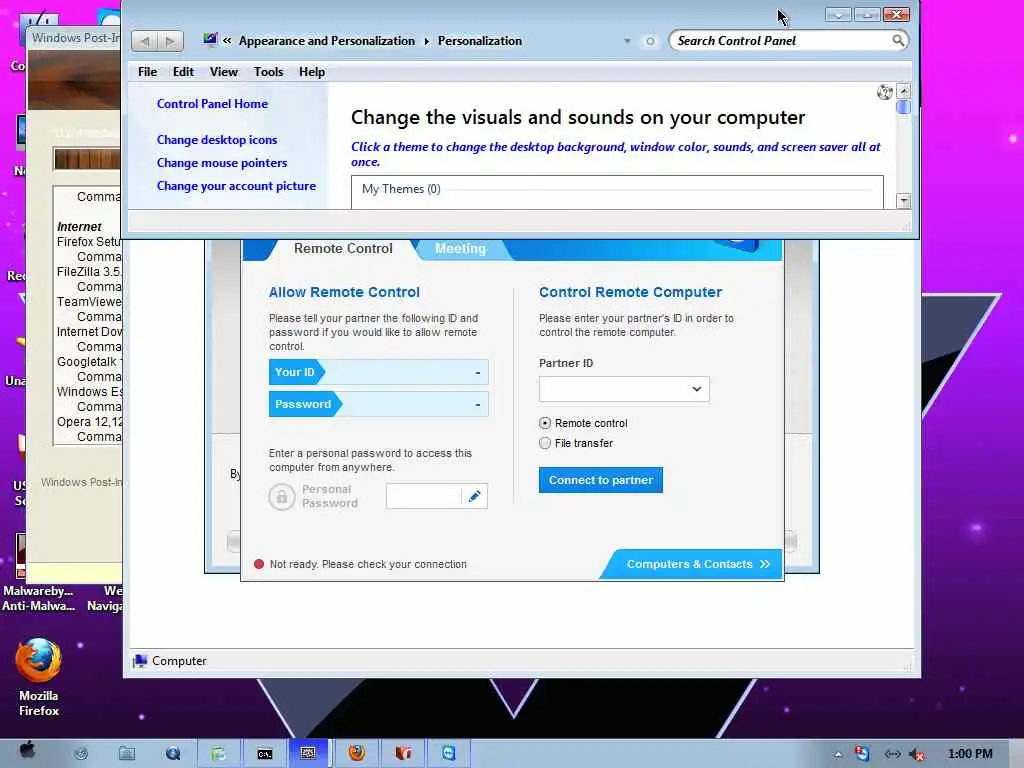Go back in Control Panel navigation

click(x=145, y=41)
